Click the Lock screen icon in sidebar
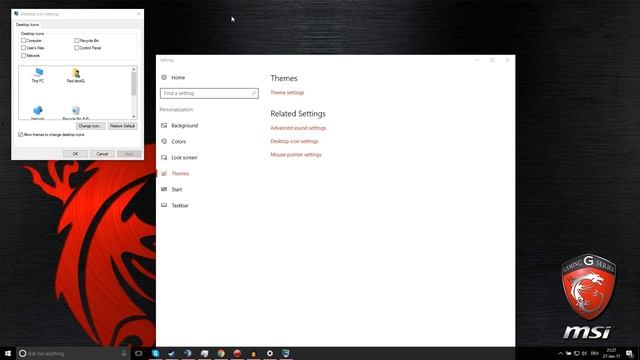640x360 pixels. click(x=164, y=157)
